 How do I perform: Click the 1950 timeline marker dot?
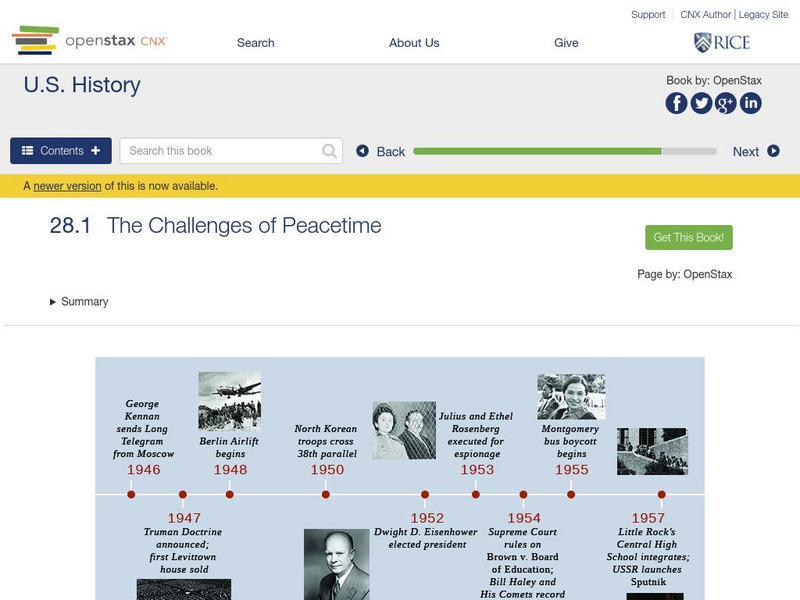(326, 494)
